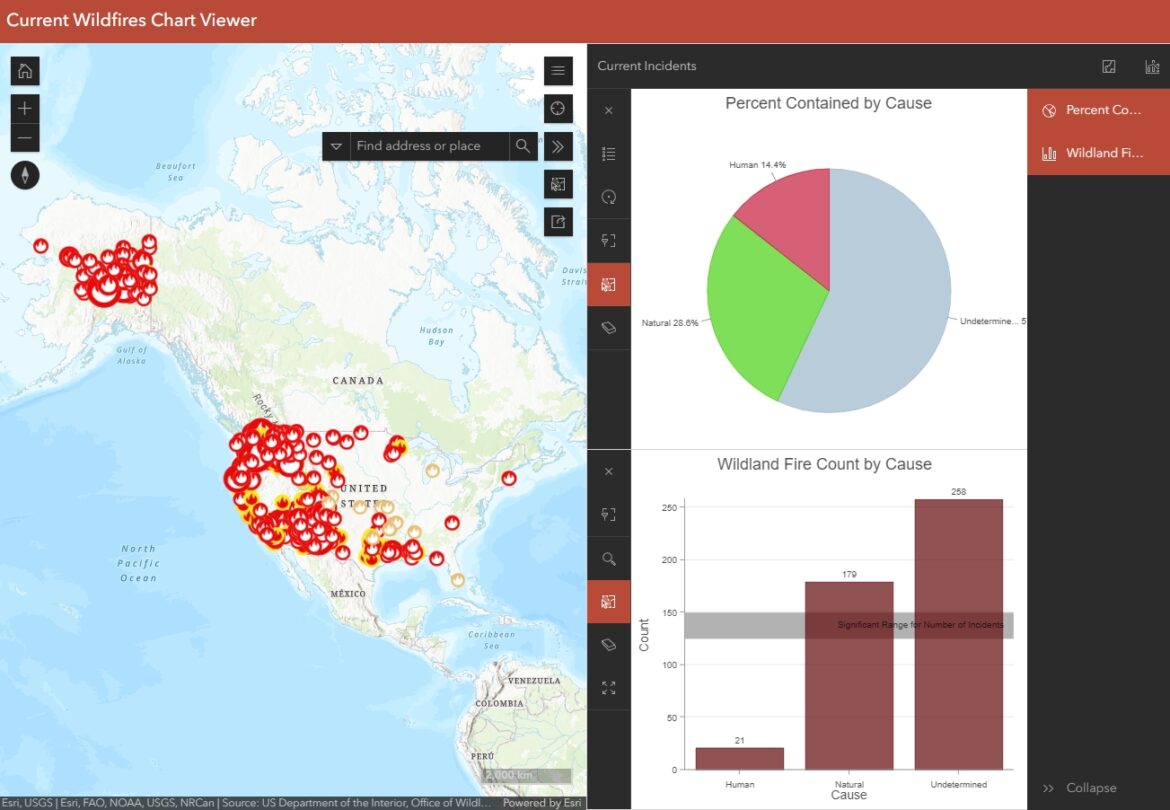Viewport: 1170px width, 810px height.
Task: Click the Powered by Esri link
Action: pos(541,802)
